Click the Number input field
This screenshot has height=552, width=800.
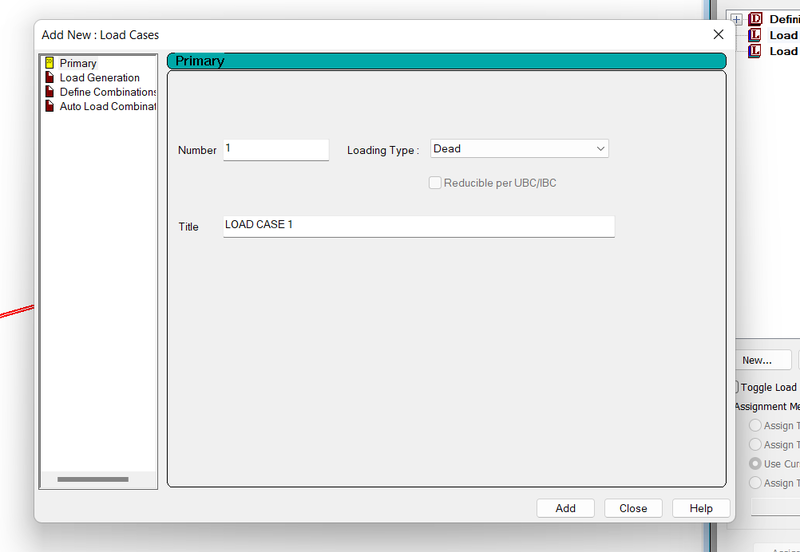276,149
